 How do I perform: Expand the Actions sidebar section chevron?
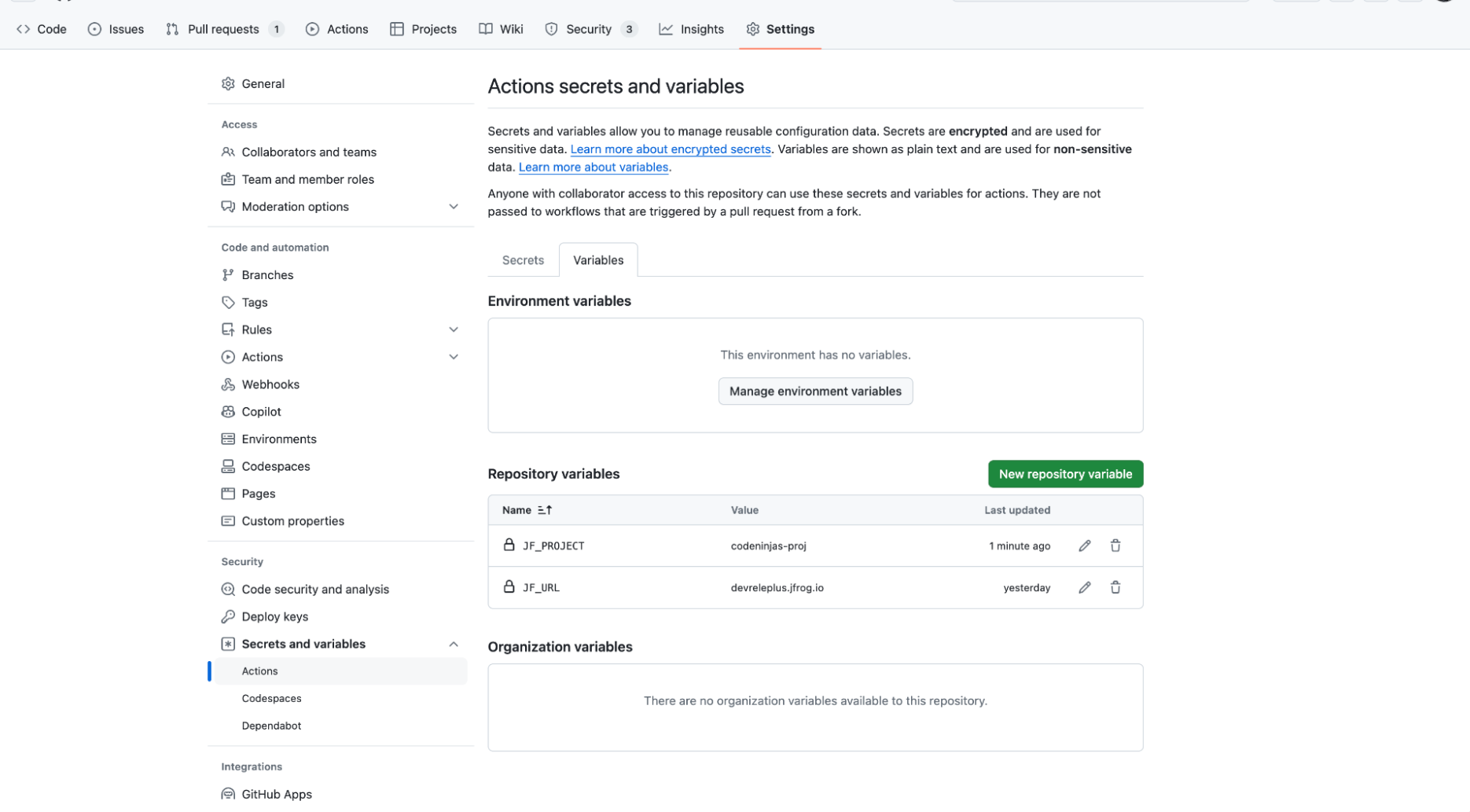(454, 357)
